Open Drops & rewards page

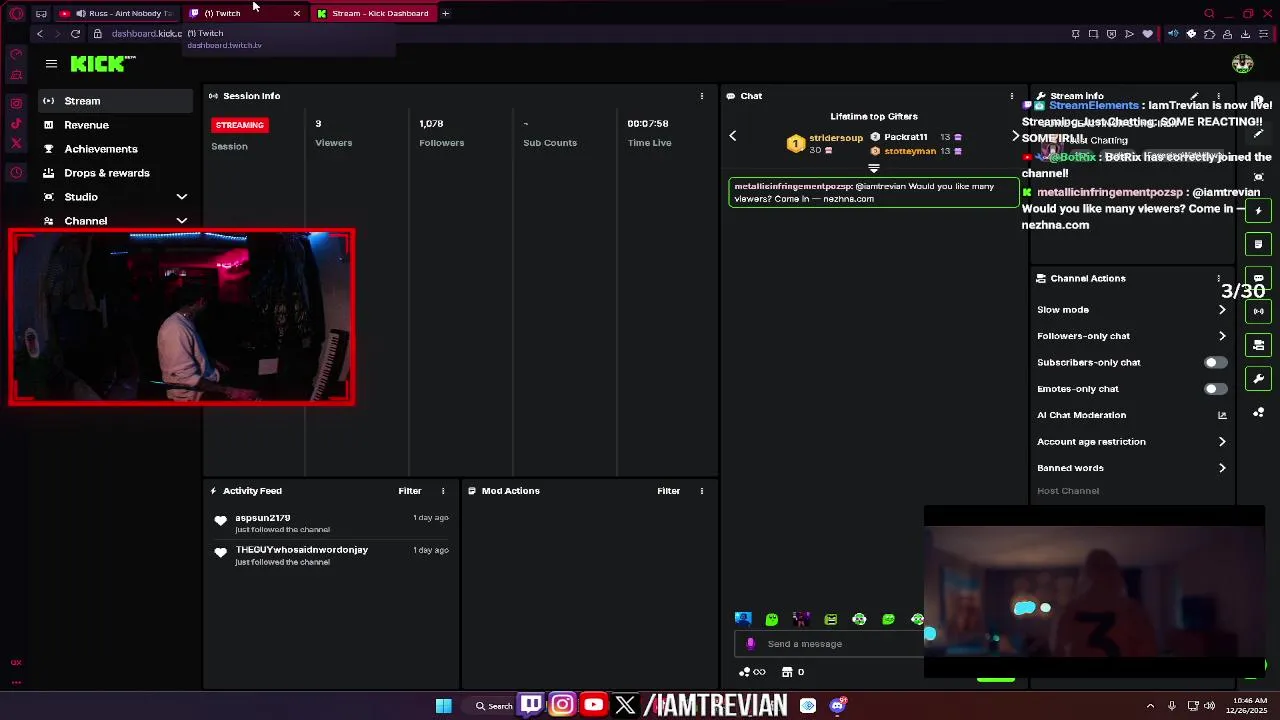coord(116,173)
